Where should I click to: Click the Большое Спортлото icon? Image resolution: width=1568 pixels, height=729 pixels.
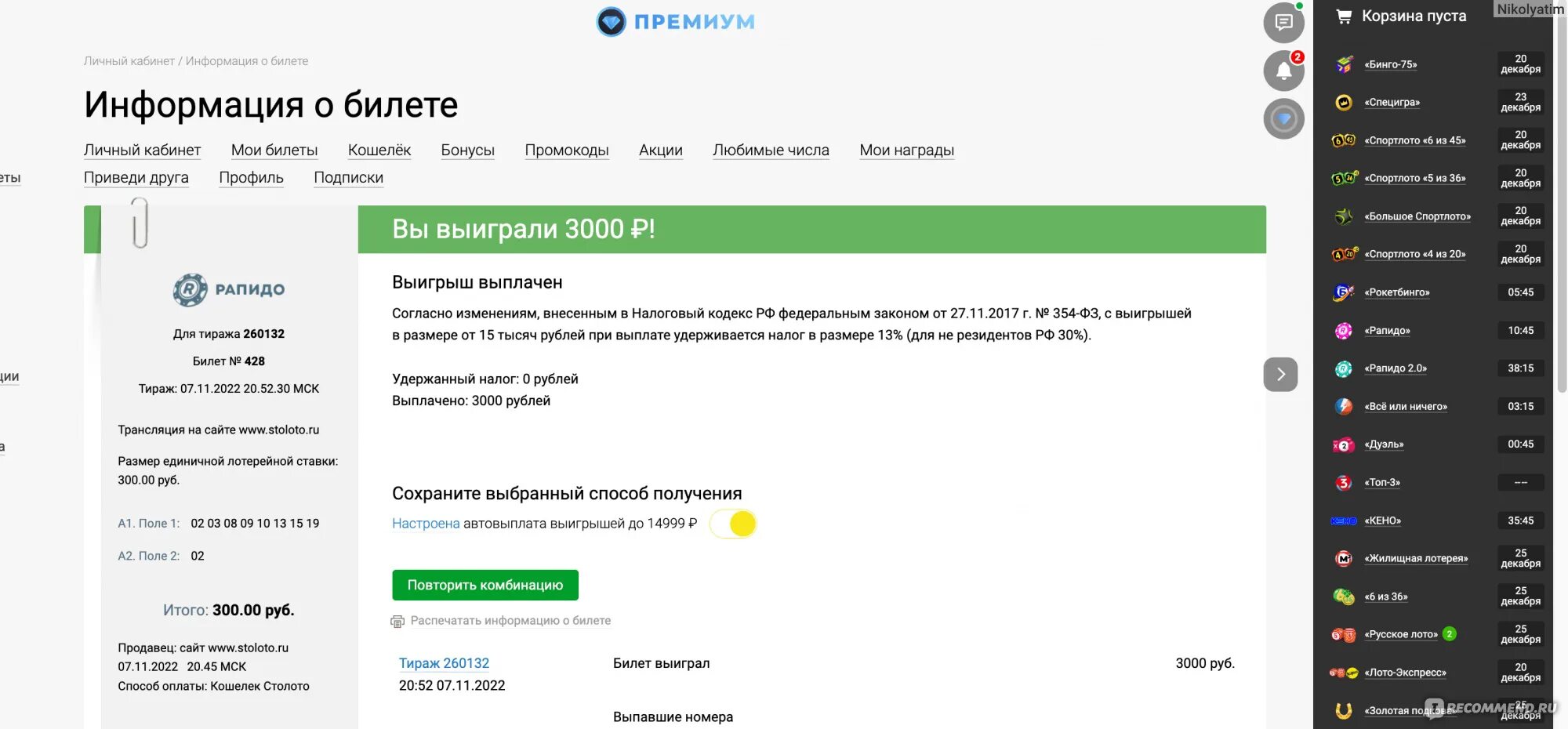click(1344, 216)
